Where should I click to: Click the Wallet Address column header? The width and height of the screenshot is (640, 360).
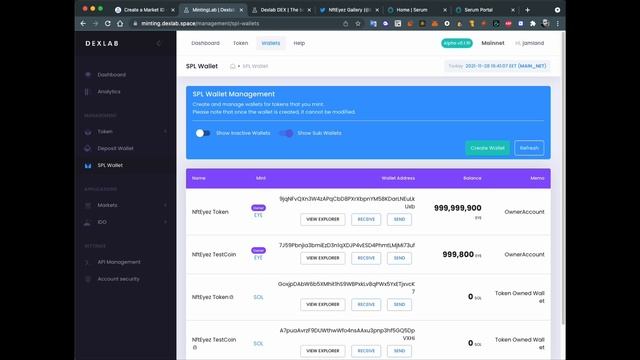[x=398, y=178]
